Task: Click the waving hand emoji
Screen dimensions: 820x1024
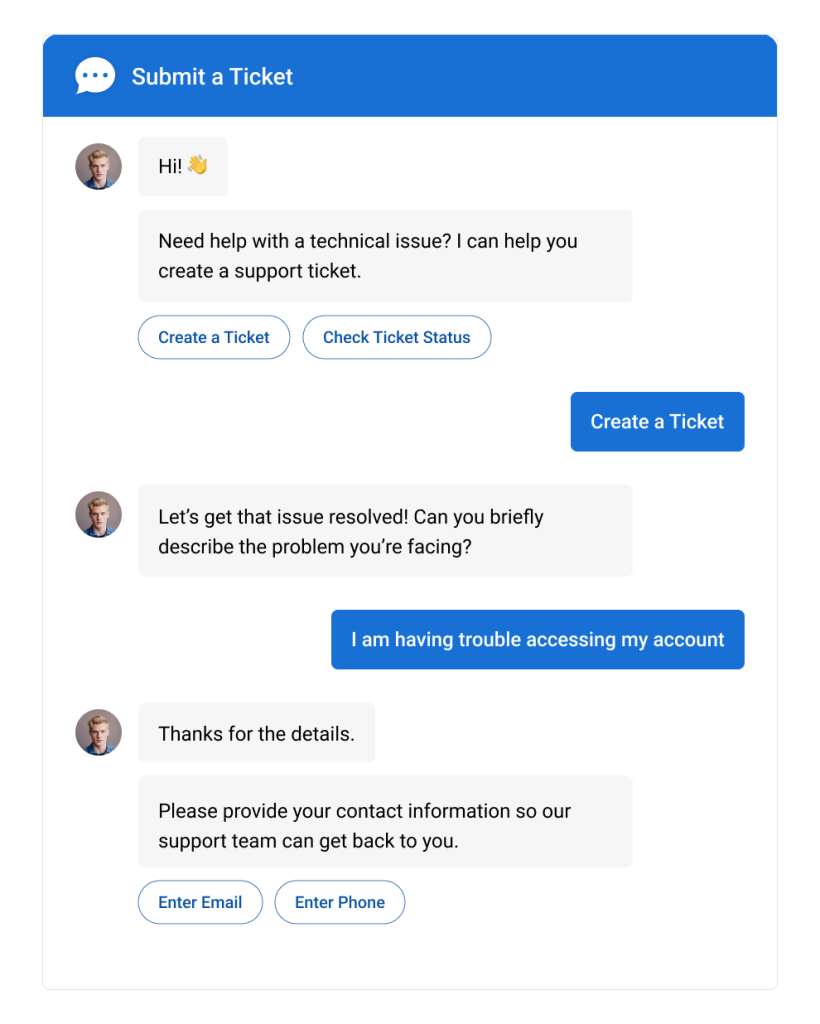Action: coord(197,165)
